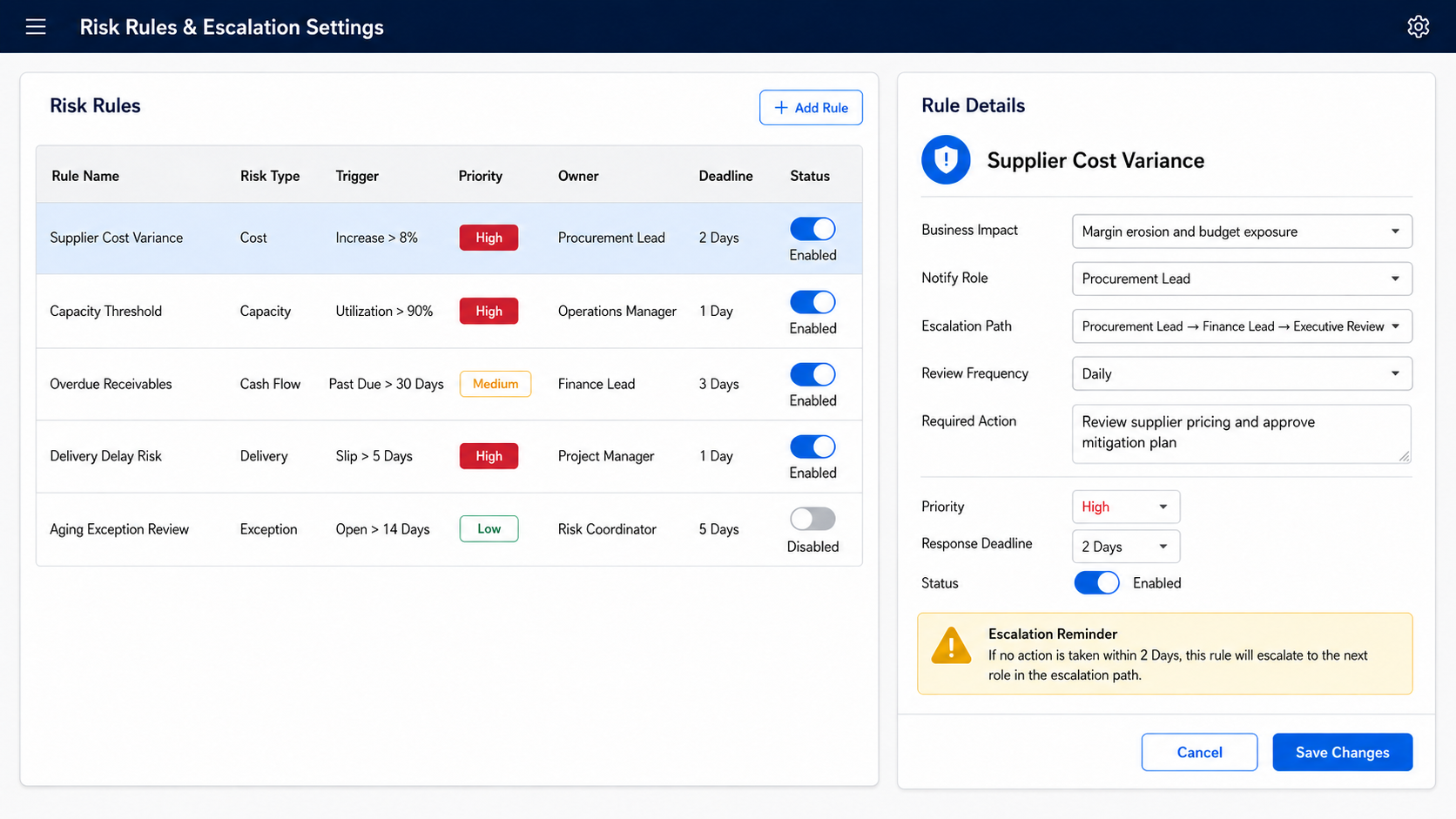Image resolution: width=1456 pixels, height=819 pixels.
Task: Click the Risk Rules & Escalation Settings title
Action: click(x=232, y=27)
